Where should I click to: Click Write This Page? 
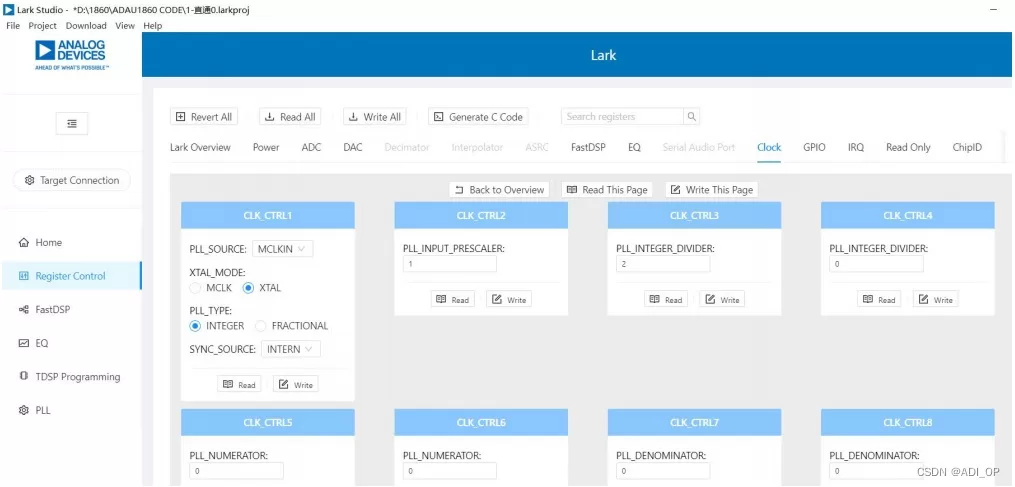coord(712,190)
